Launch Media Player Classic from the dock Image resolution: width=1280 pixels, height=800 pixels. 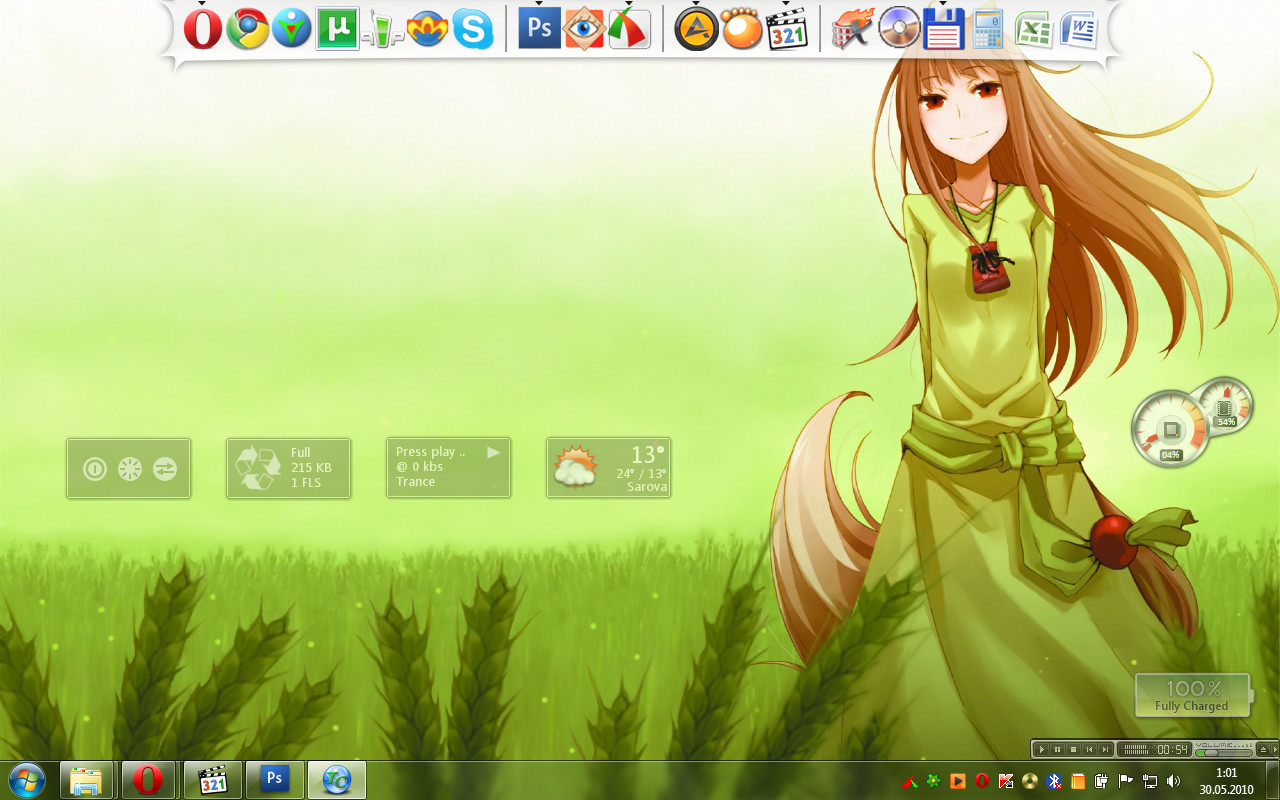pyautogui.click(x=786, y=29)
